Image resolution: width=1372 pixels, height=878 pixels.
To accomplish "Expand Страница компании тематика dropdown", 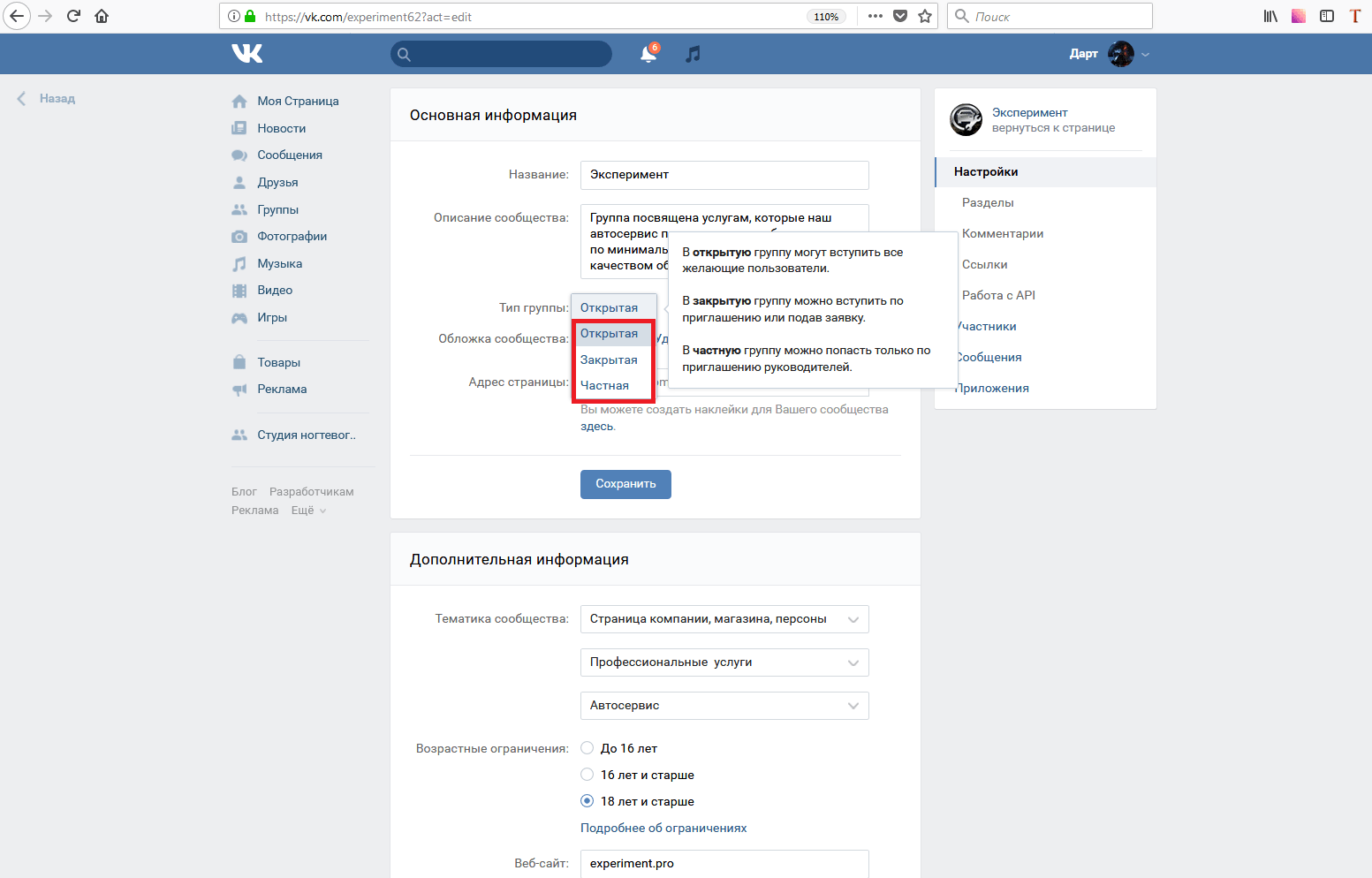I will click(x=724, y=619).
